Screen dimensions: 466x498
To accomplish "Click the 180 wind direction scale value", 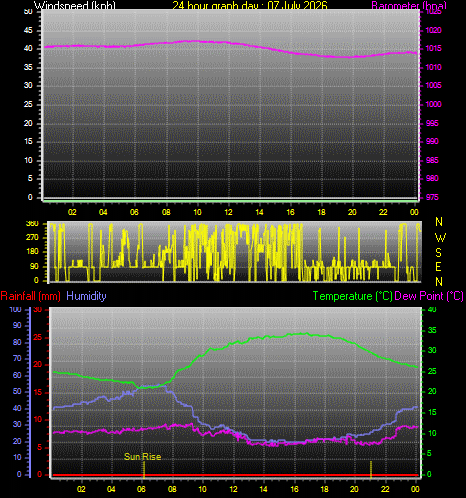I will tap(32, 251).
